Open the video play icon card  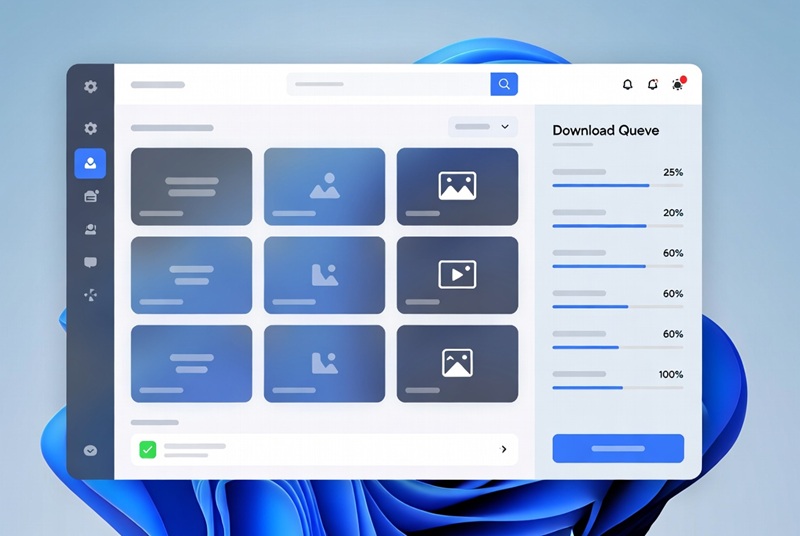point(457,275)
